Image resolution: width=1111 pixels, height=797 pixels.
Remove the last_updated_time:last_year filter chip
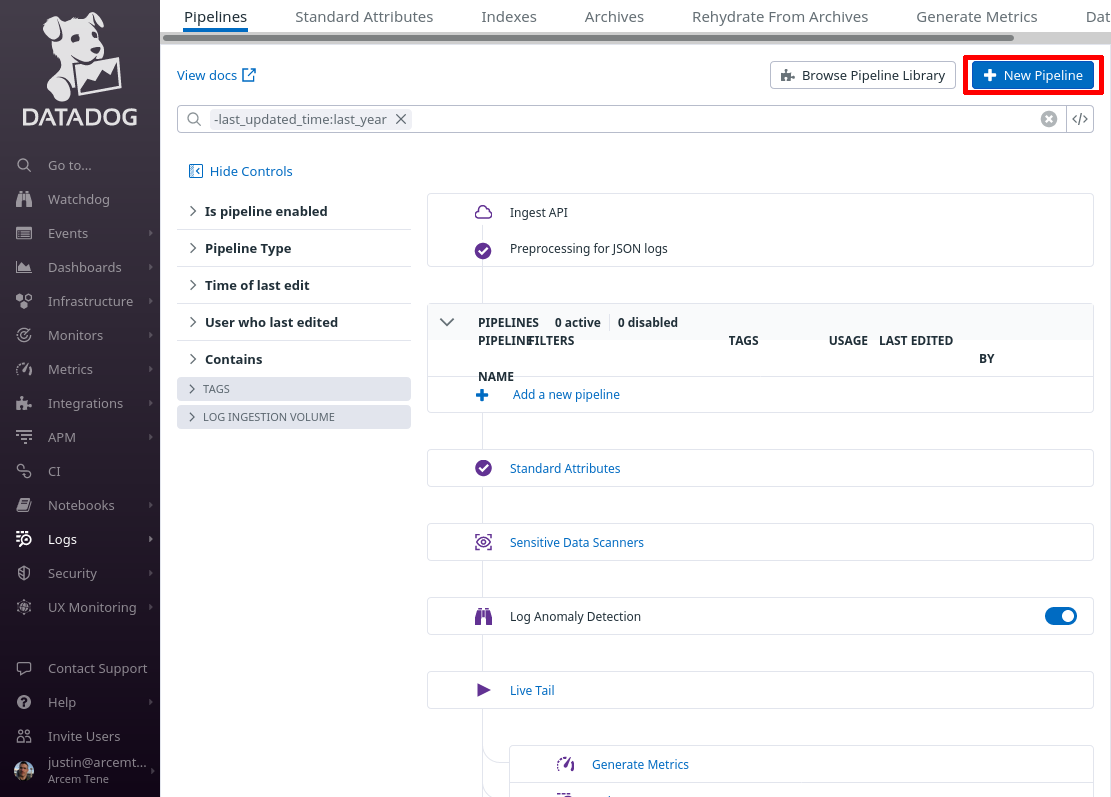point(401,119)
